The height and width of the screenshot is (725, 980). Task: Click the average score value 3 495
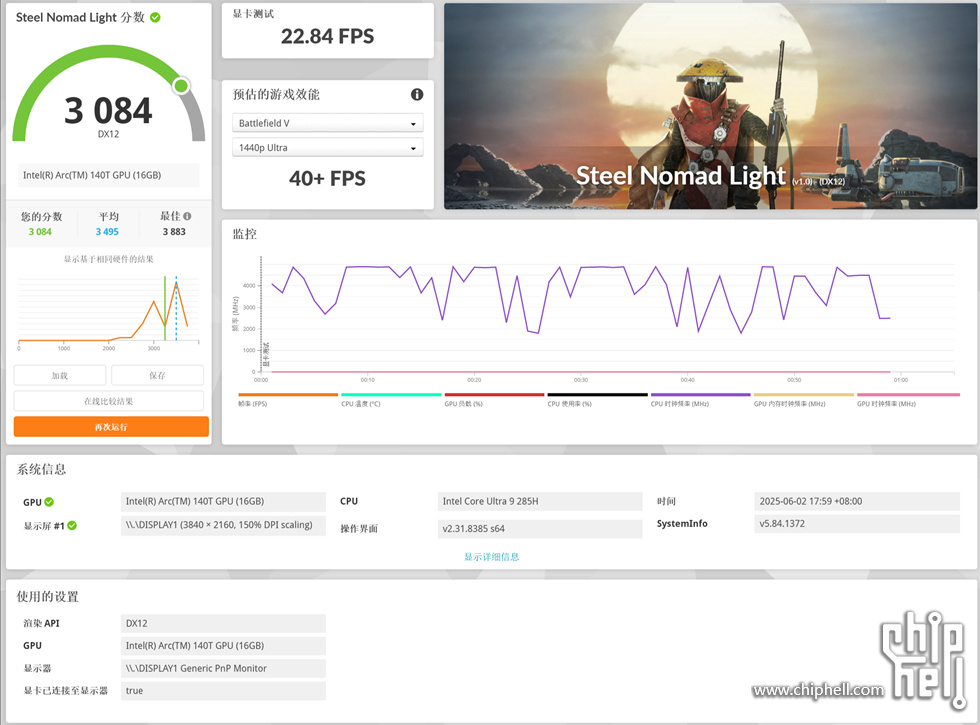click(x=107, y=232)
